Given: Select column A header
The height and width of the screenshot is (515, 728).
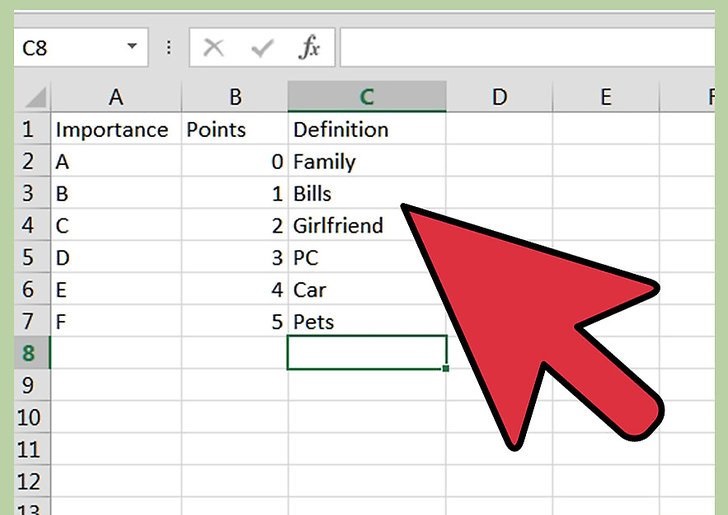Looking at the screenshot, I should pos(116,97).
